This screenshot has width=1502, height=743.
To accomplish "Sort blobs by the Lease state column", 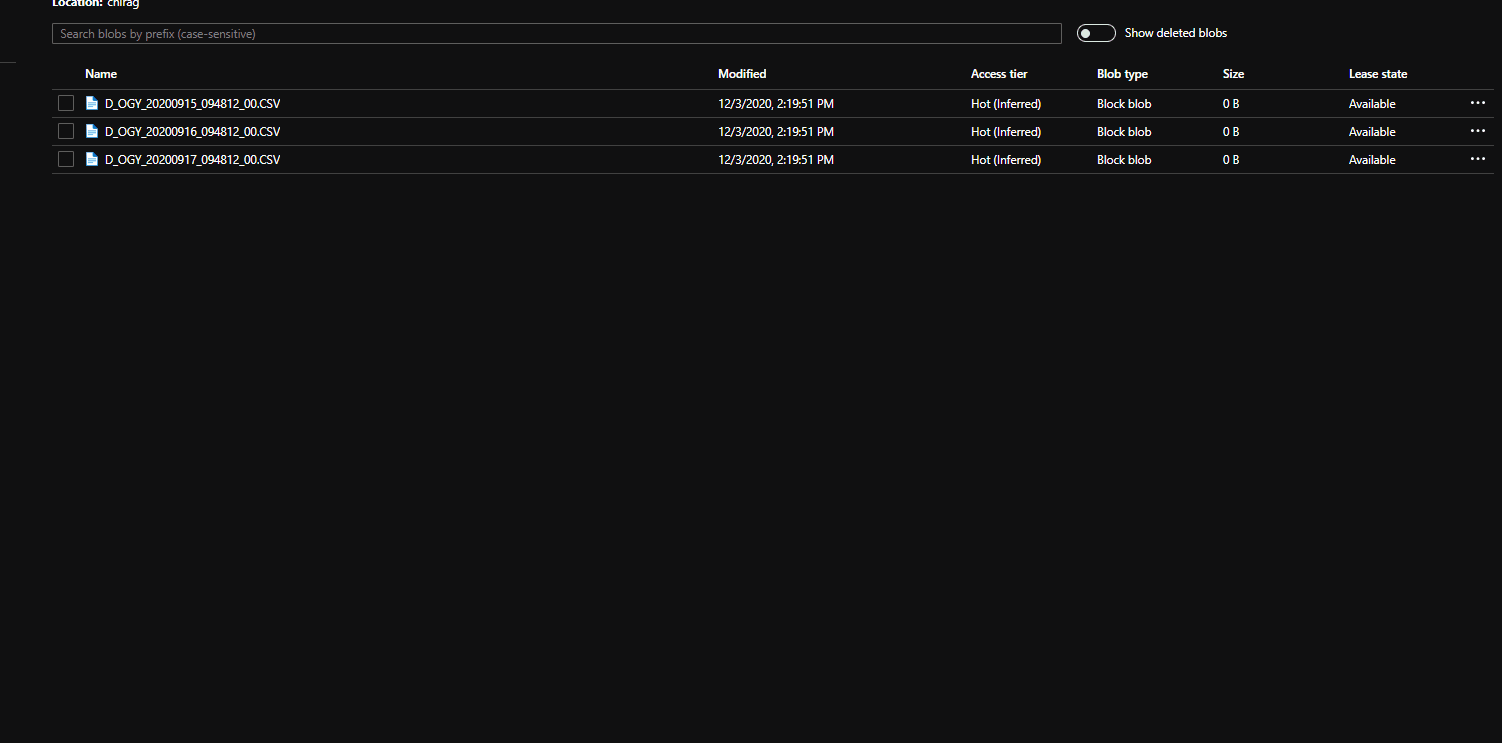I will pos(1378,73).
